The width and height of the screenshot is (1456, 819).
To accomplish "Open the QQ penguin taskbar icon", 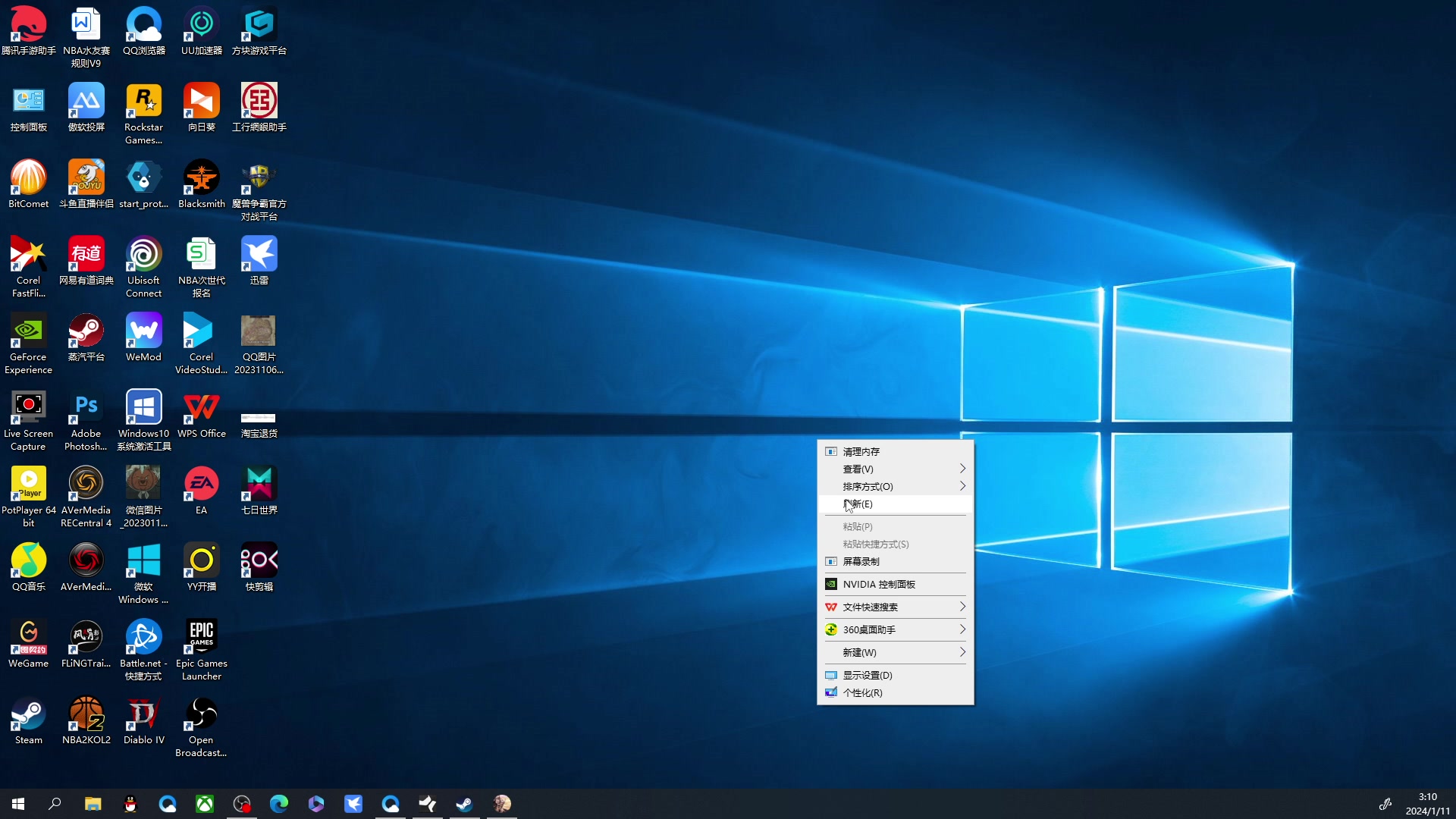I will (x=130, y=804).
